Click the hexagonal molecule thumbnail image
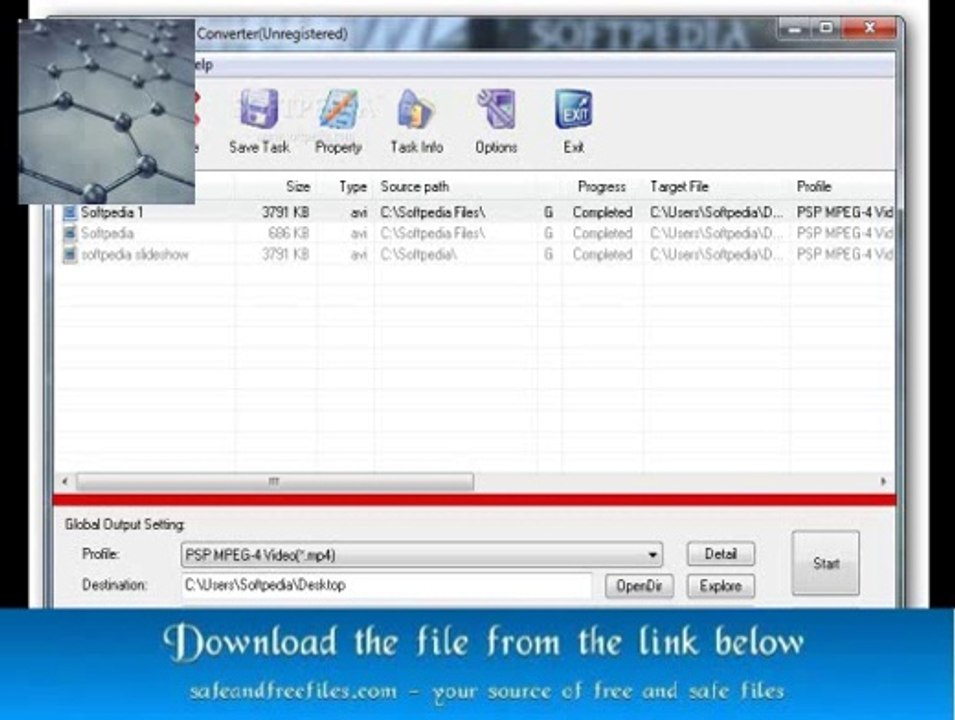 click(x=107, y=111)
